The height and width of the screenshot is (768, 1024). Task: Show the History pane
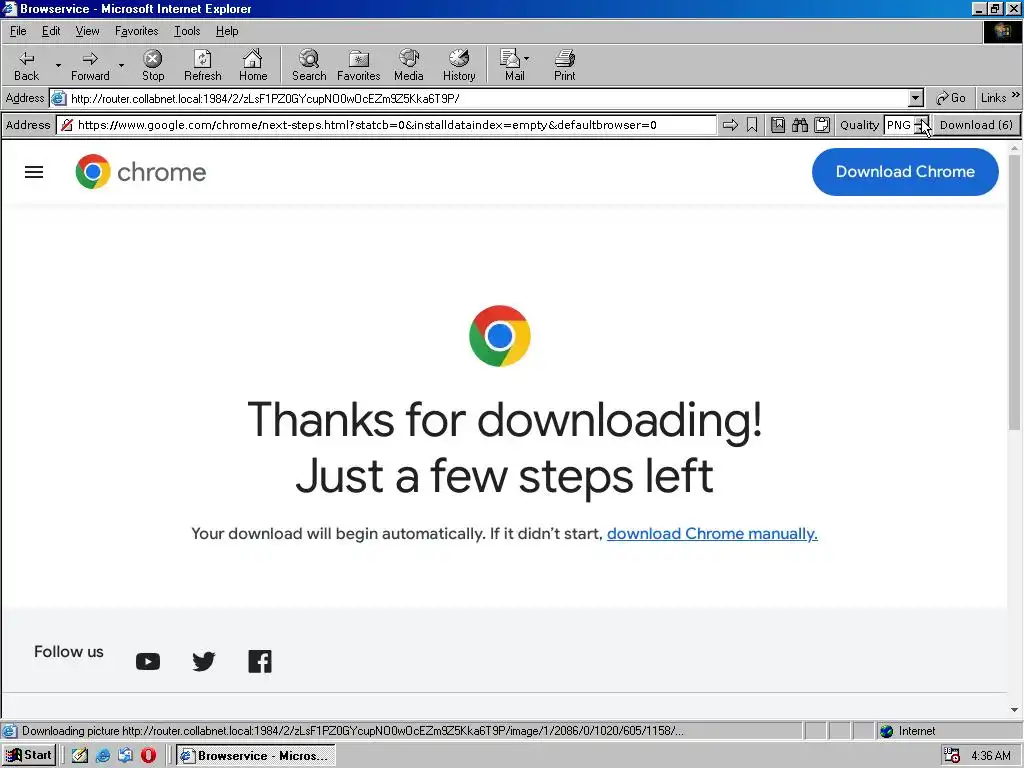pos(459,65)
